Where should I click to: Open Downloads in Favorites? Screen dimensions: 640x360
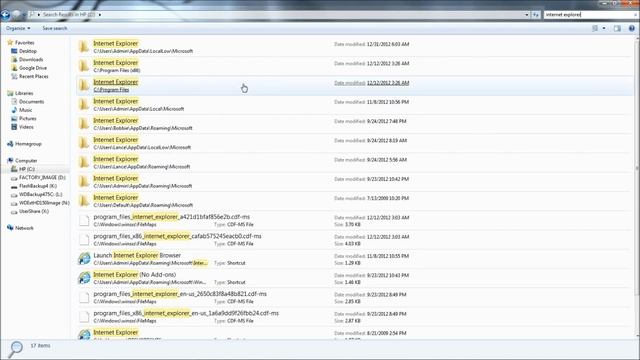pos(27,60)
